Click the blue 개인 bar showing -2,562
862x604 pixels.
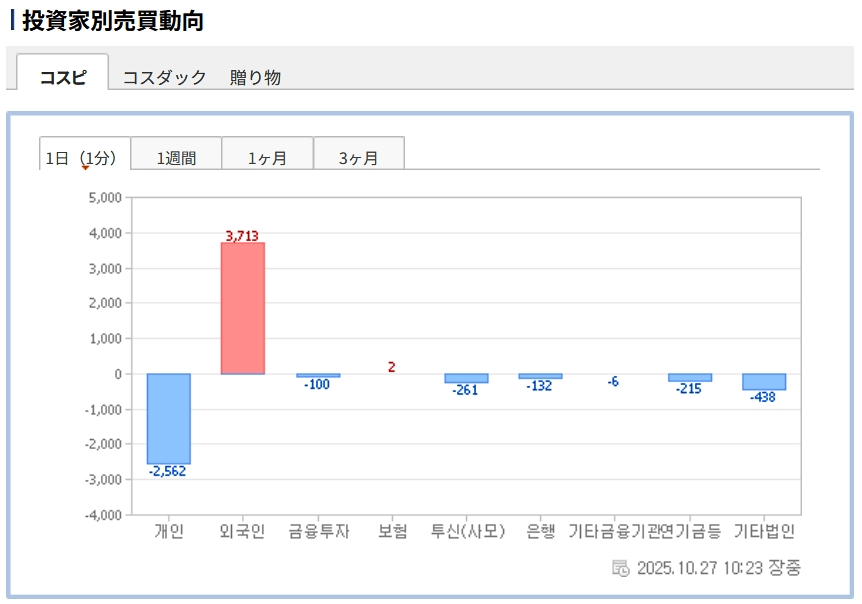tap(168, 418)
